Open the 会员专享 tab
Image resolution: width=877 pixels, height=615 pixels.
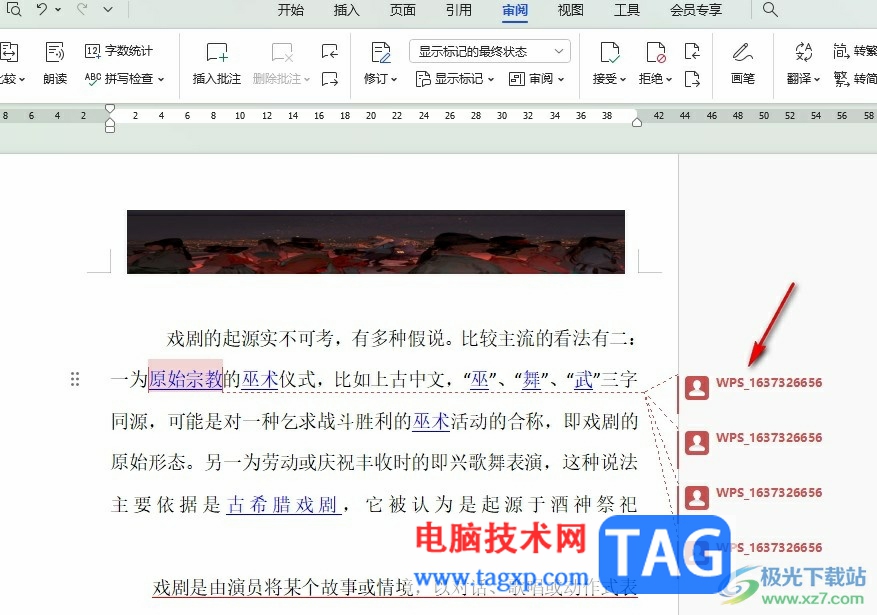click(x=696, y=10)
